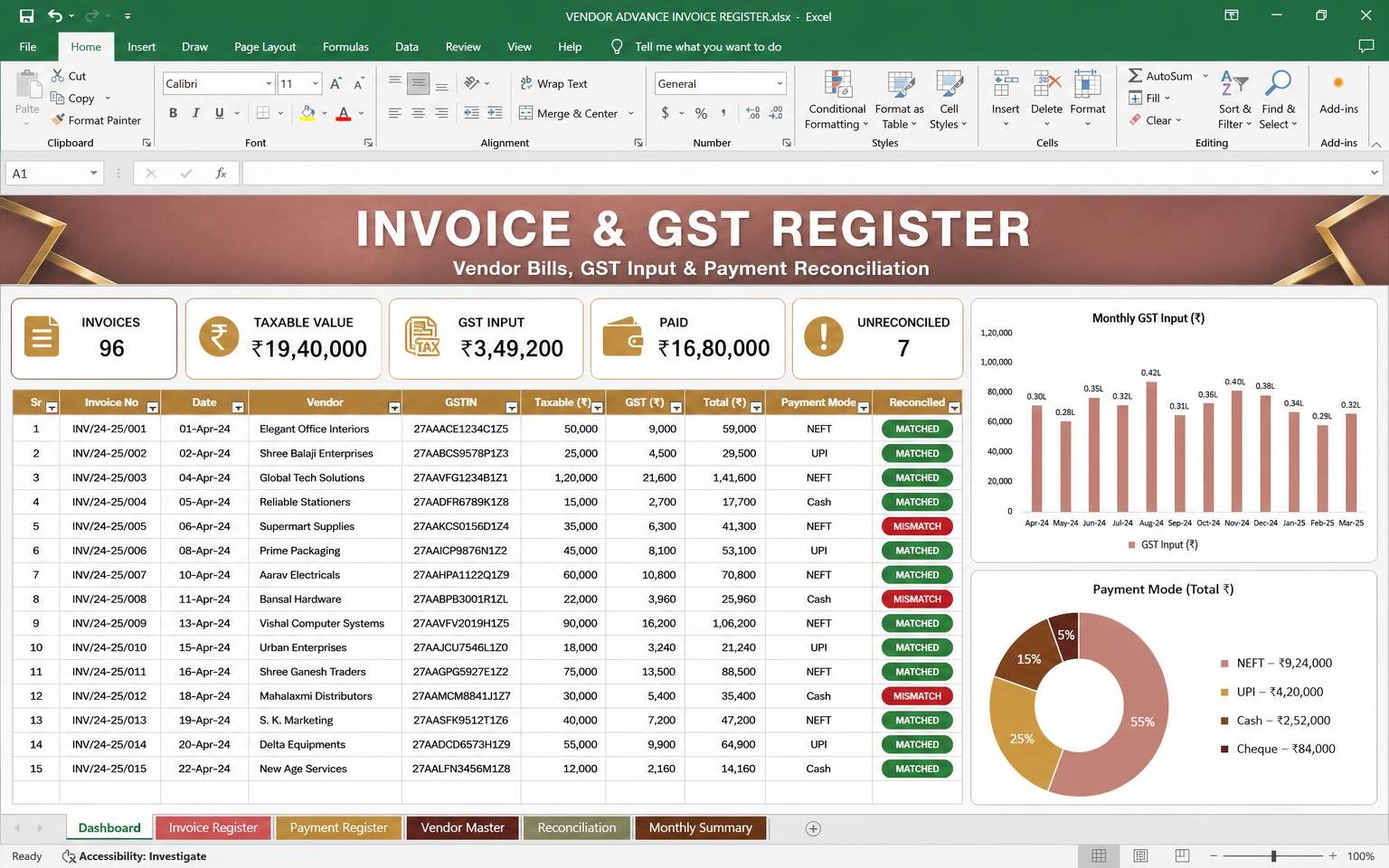Click the Align Right icon

point(441,113)
